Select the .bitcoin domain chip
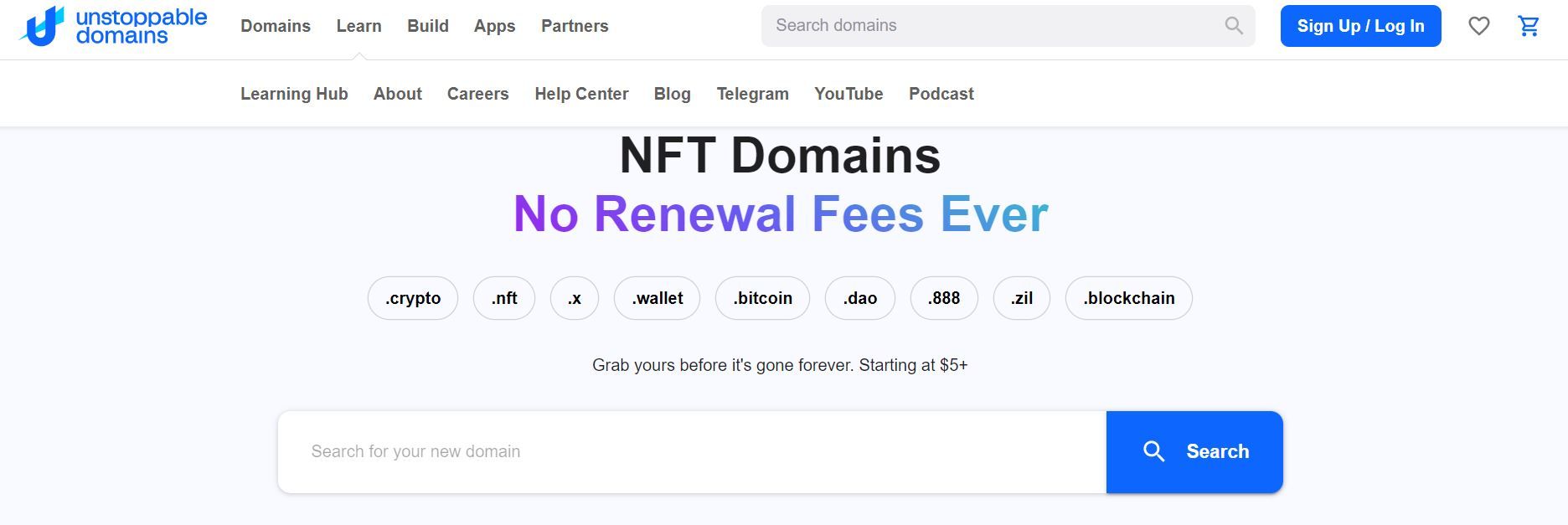Screen dimensions: 1568x525 click(x=762, y=298)
